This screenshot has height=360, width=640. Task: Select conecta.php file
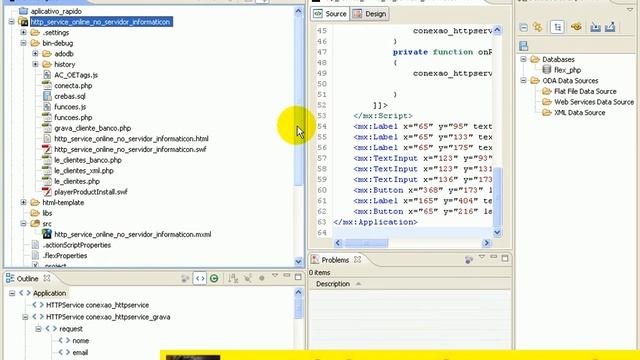73,86
